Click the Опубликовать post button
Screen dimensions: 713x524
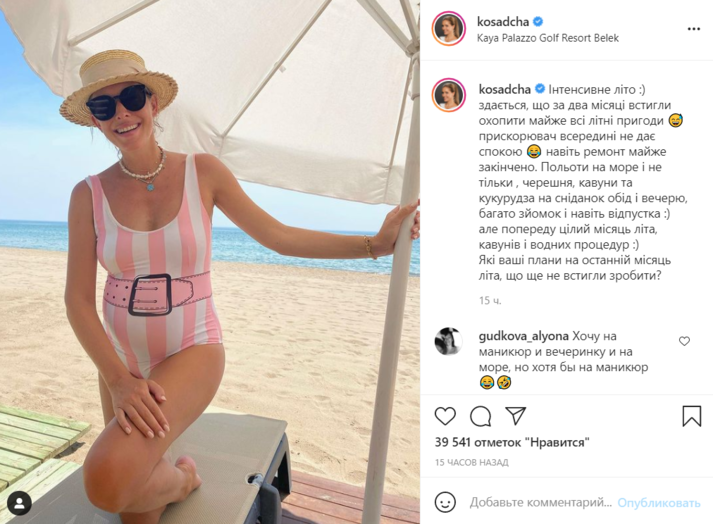click(x=658, y=503)
